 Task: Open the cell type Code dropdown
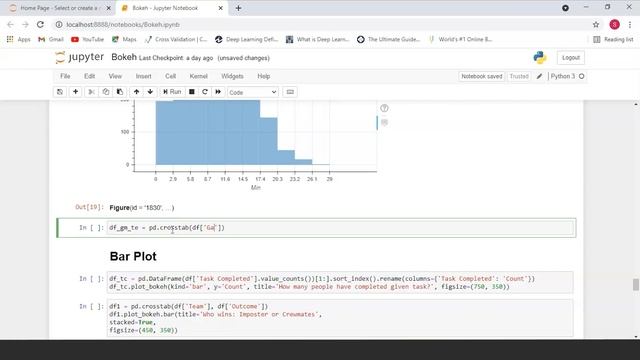253,92
